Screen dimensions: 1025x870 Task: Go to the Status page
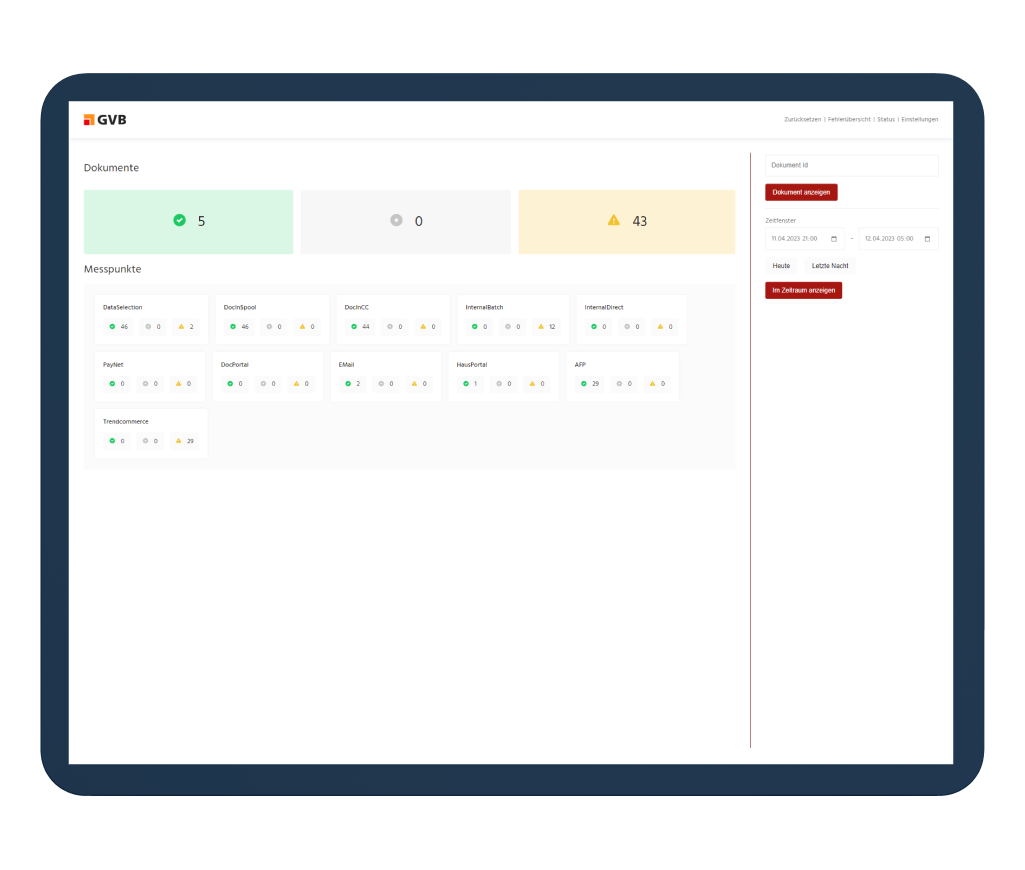click(886, 120)
